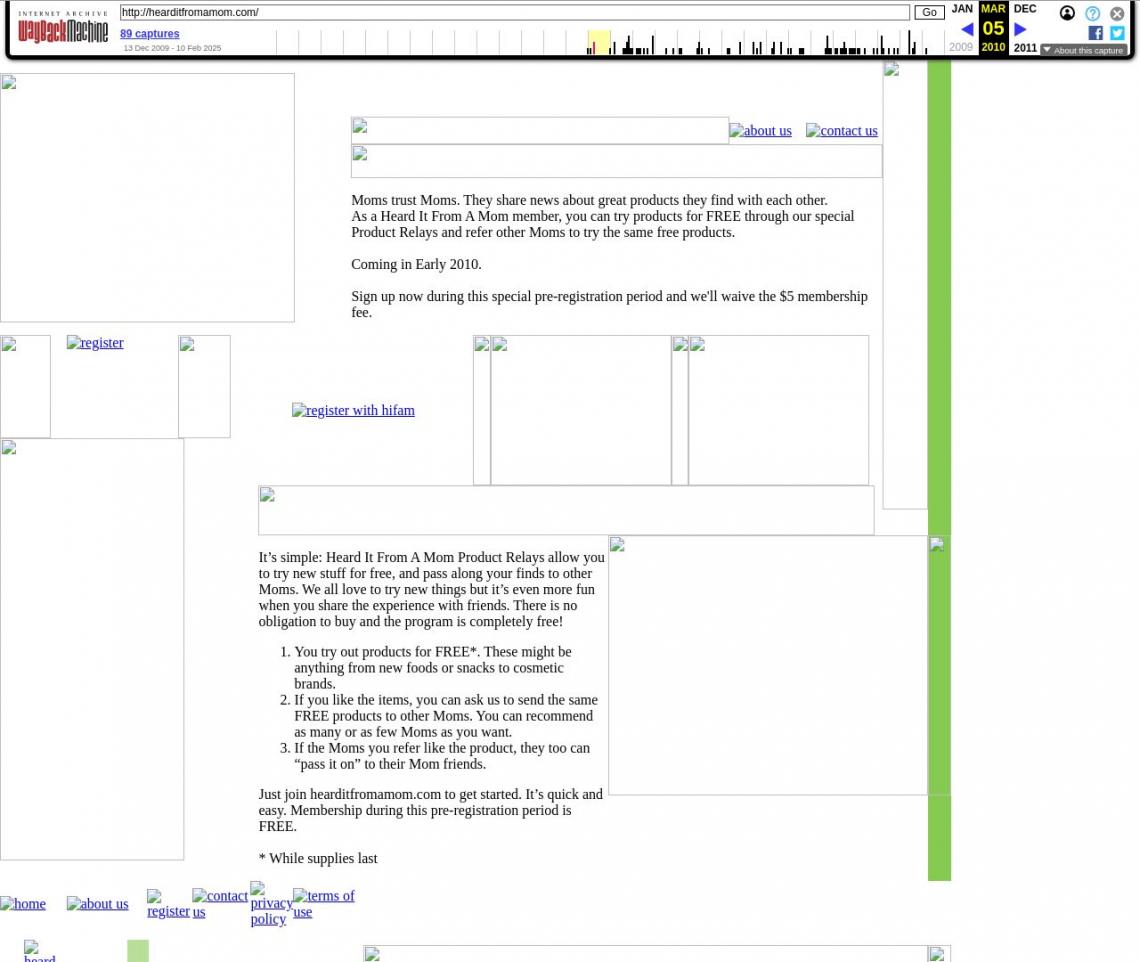Open the footer 'register' link
The height and width of the screenshot is (962, 1140).
(168, 904)
